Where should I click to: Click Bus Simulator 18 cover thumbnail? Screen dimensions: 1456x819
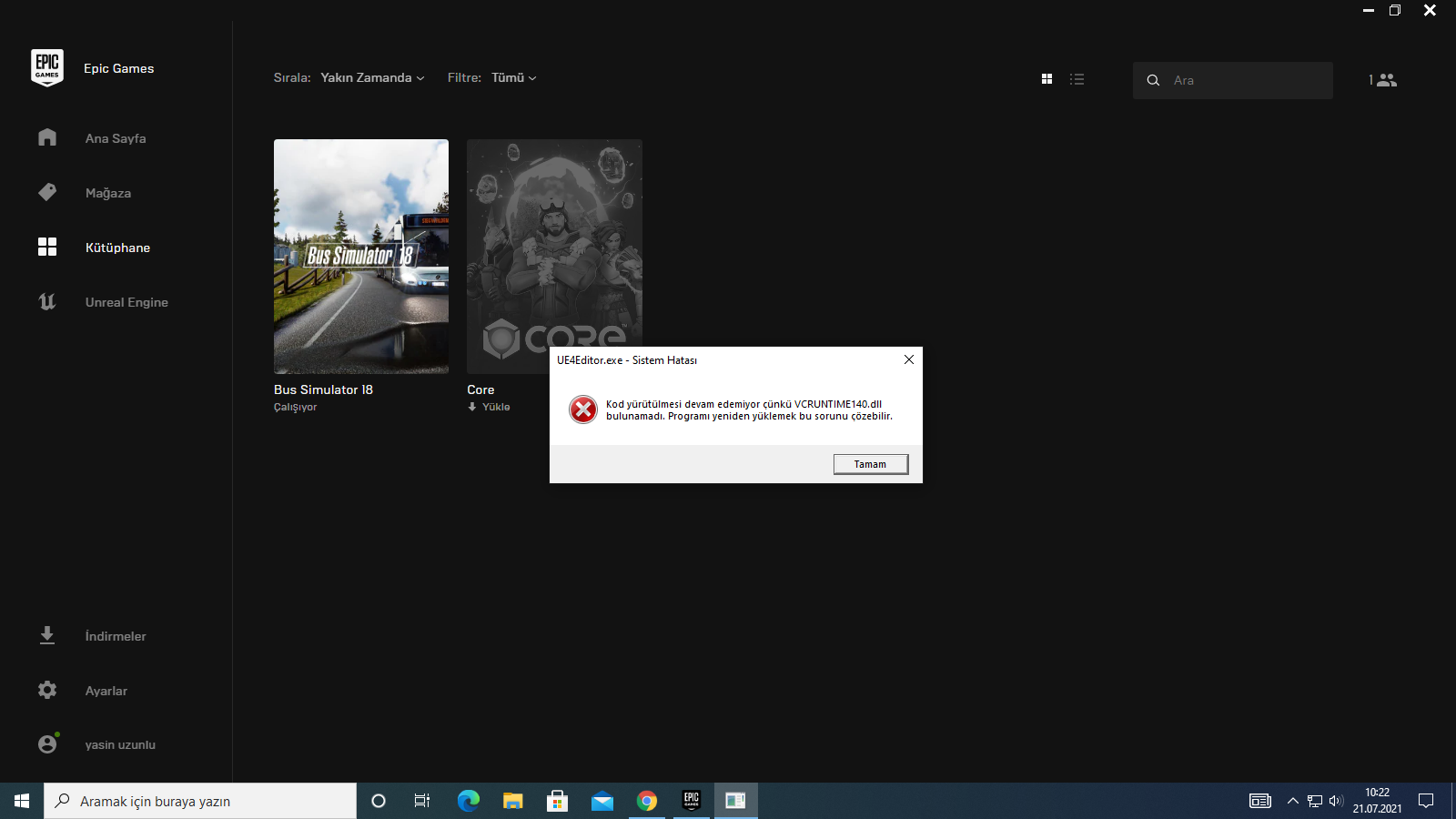tap(361, 257)
